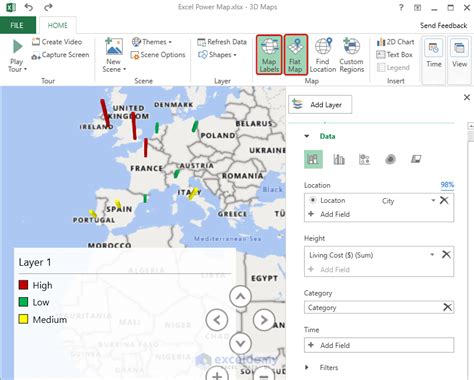
Task: Close the layer pane
Action: [467, 97]
